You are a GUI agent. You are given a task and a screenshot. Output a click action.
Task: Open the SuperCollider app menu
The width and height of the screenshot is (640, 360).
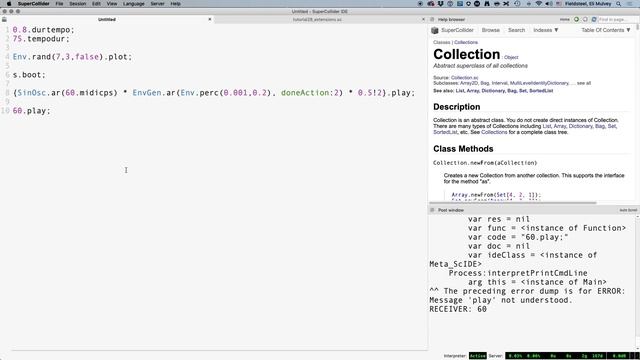(33, 4)
